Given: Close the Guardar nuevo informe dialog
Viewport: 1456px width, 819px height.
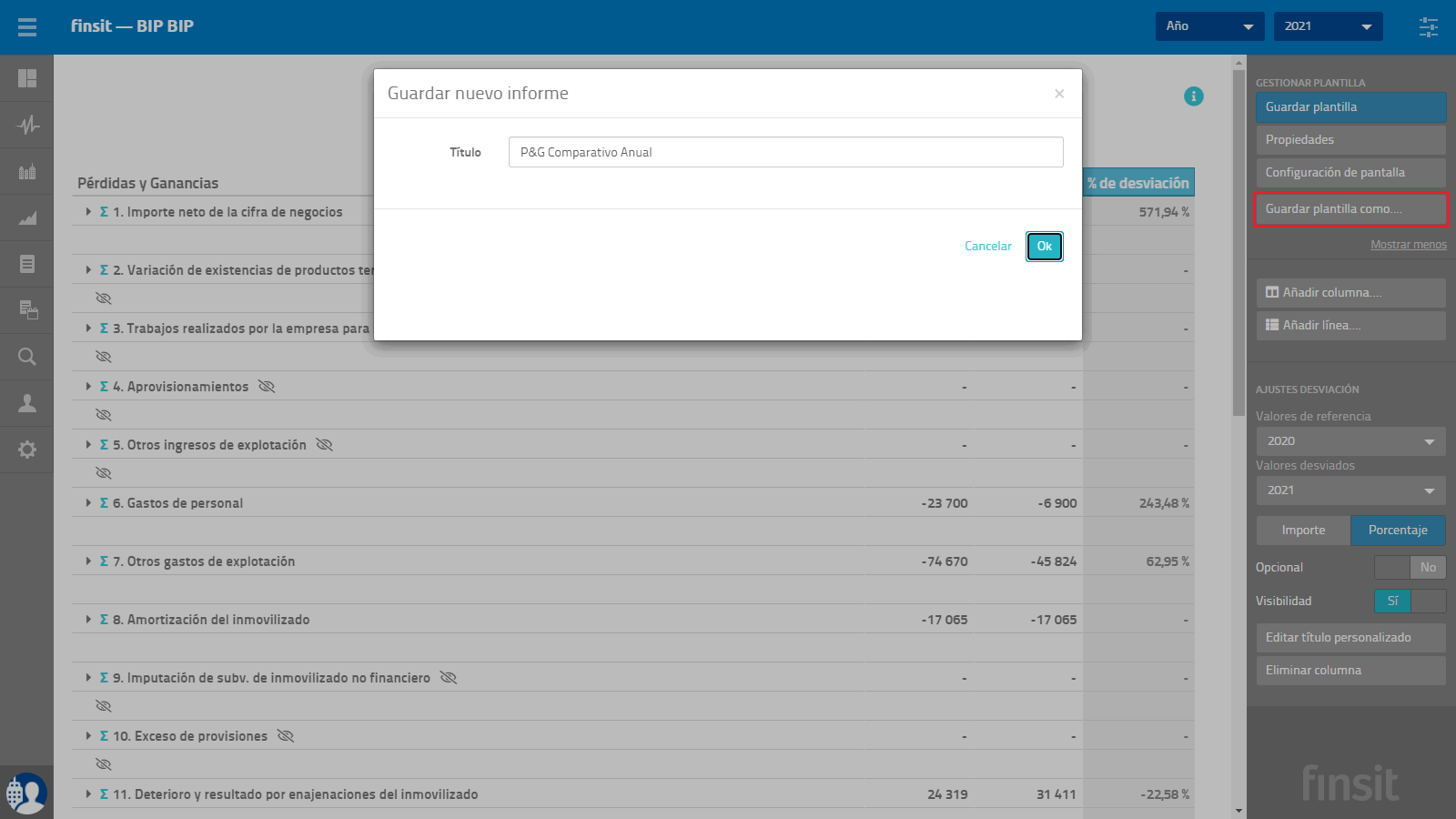Looking at the screenshot, I should (x=1059, y=94).
